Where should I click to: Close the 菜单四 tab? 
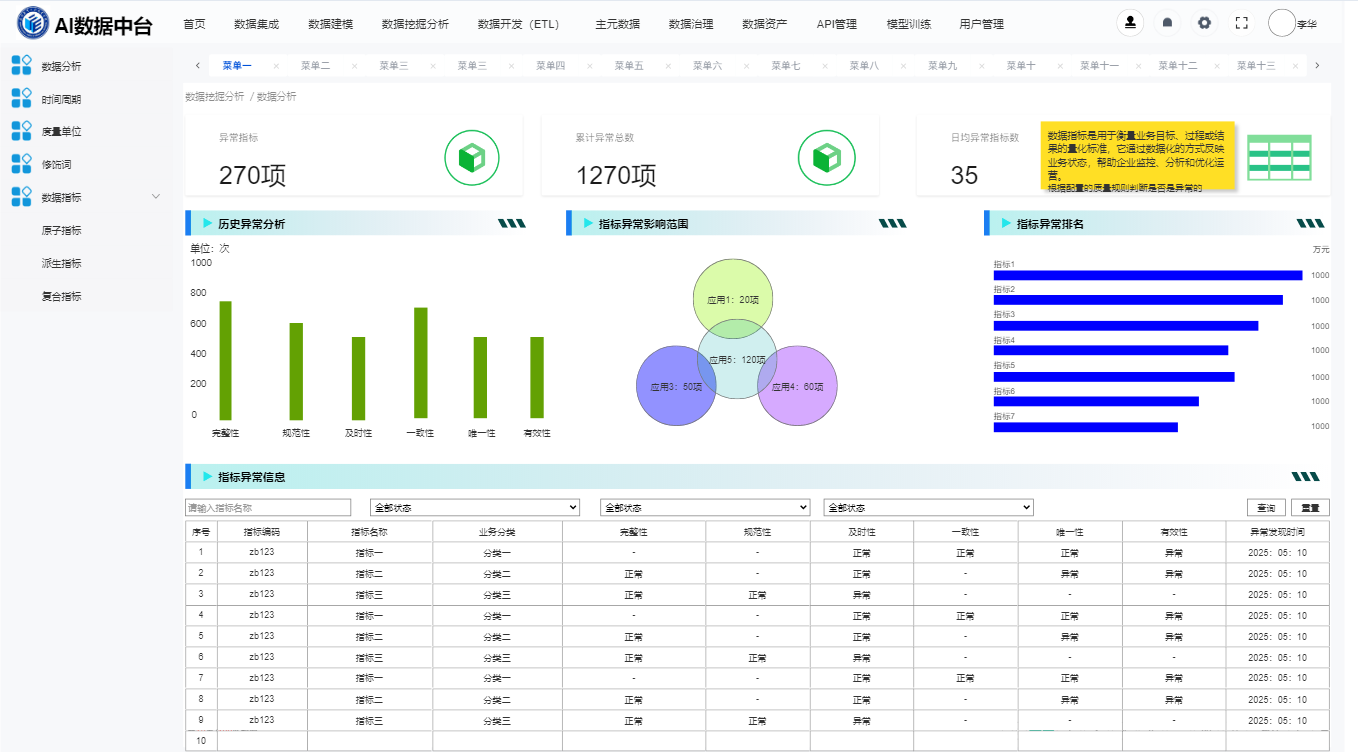590,66
